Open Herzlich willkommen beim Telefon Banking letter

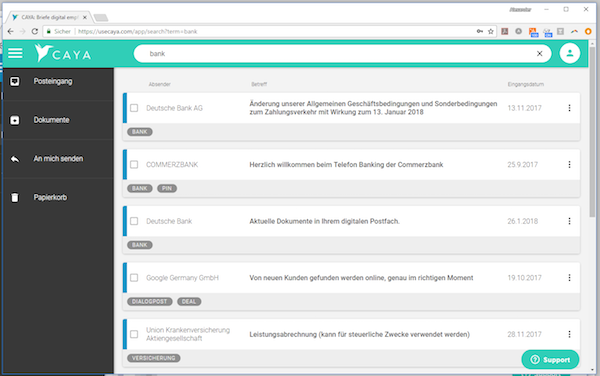(346, 164)
